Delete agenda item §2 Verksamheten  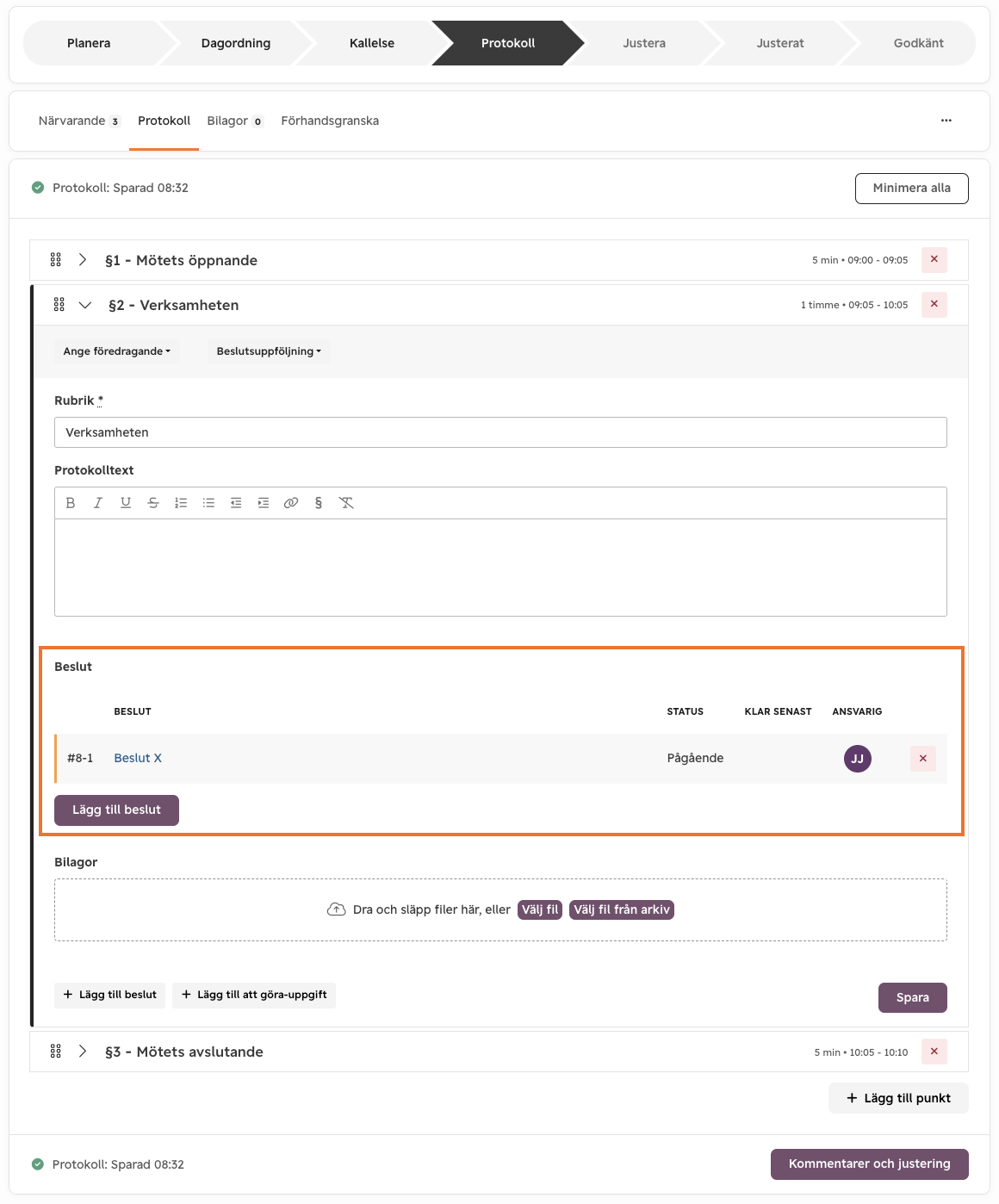934,304
